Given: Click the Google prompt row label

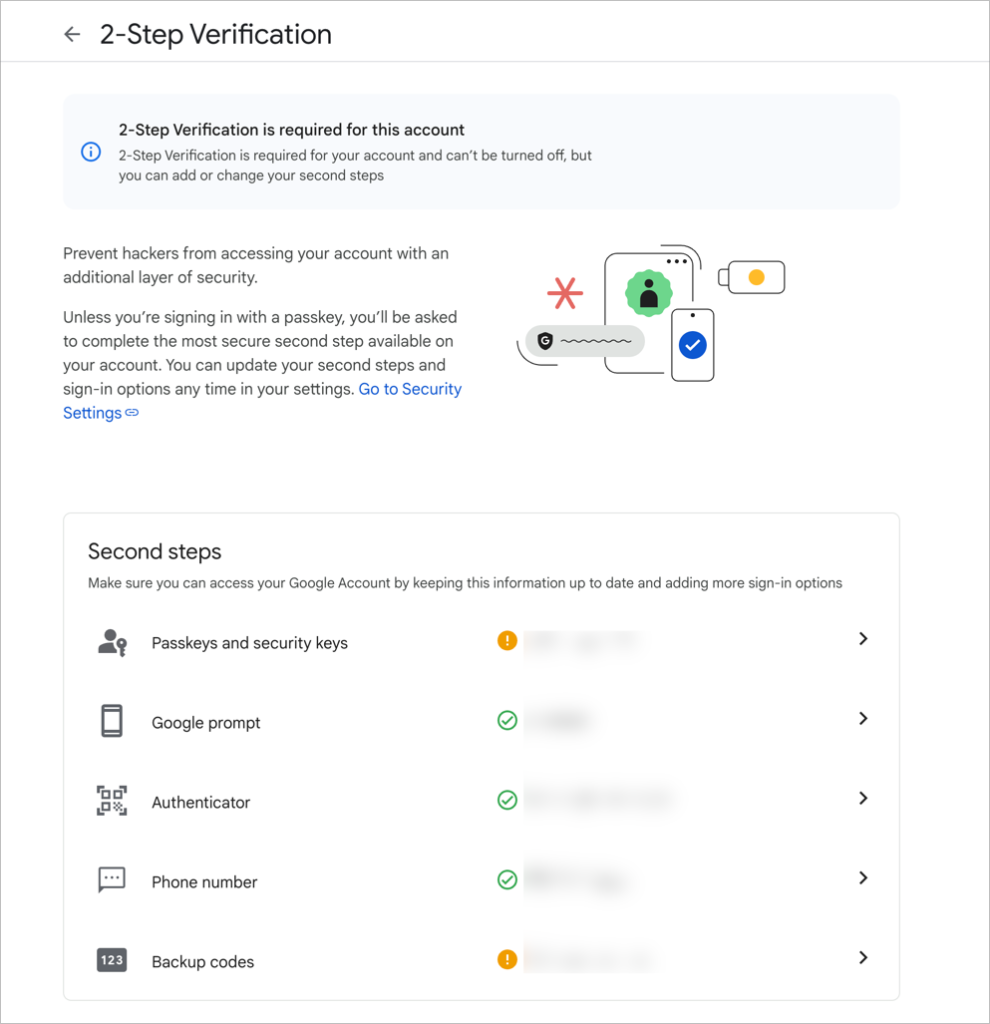Looking at the screenshot, I should pyautogui.click(x=206, y=721).
